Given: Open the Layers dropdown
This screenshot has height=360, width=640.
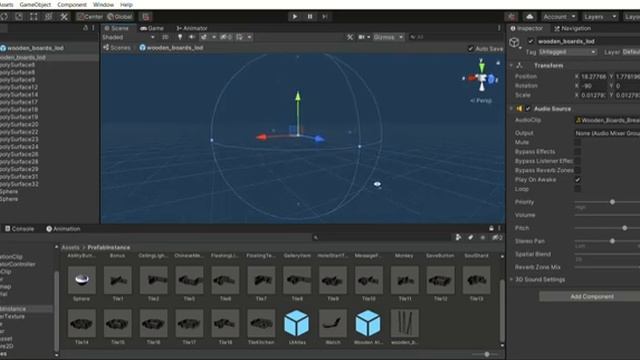Looking at the screenshot, I should coord(600,17).
